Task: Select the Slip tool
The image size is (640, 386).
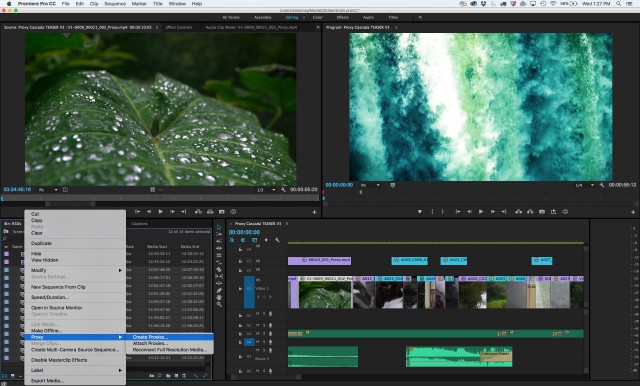Action: pos(219,276)
